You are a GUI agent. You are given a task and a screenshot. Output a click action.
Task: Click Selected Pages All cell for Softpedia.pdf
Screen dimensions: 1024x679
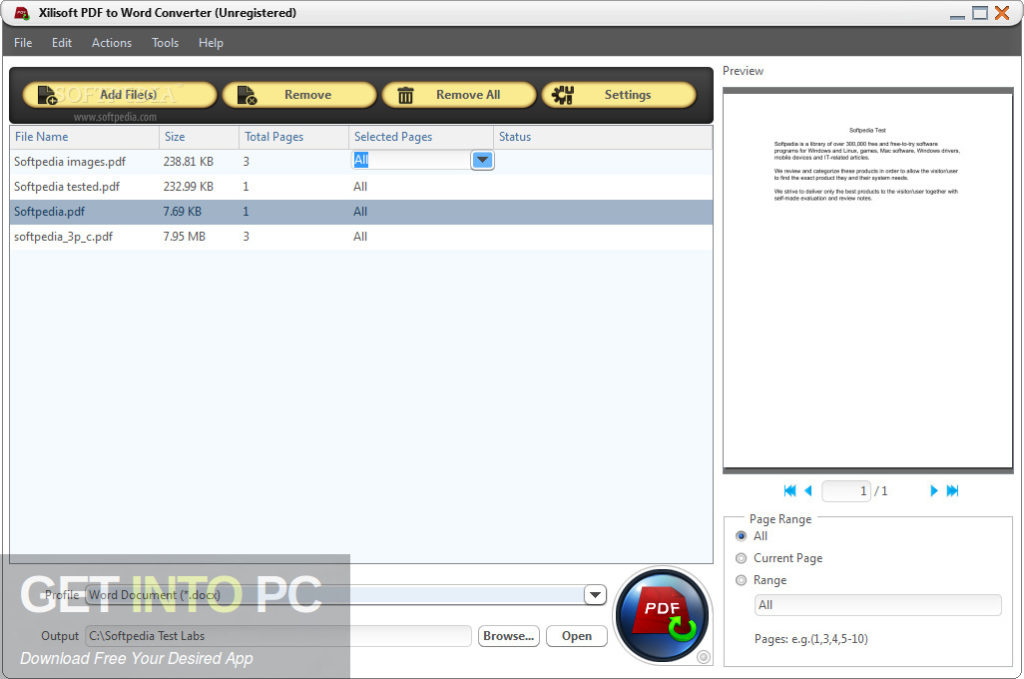[360, 212]
